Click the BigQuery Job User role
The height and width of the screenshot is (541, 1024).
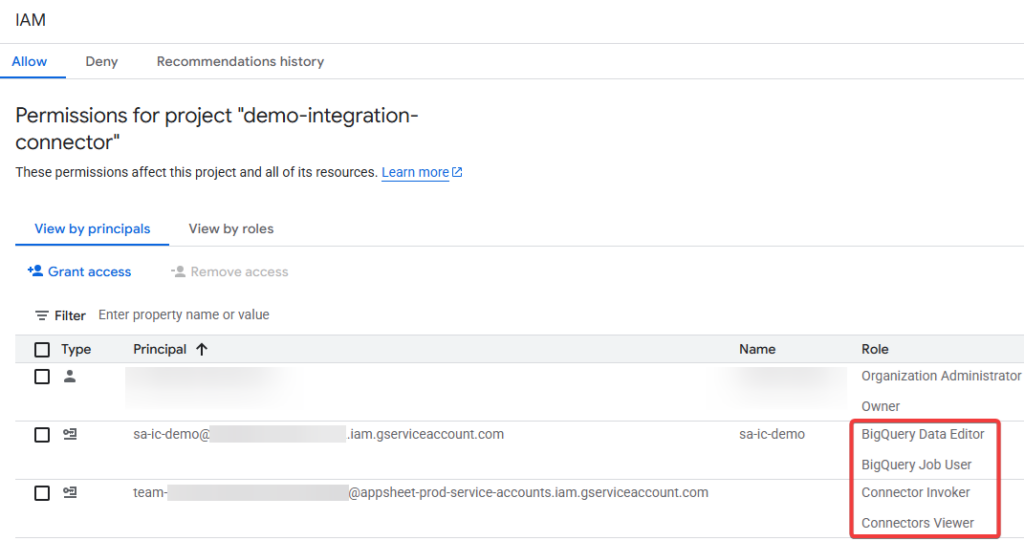pos(916,465)
